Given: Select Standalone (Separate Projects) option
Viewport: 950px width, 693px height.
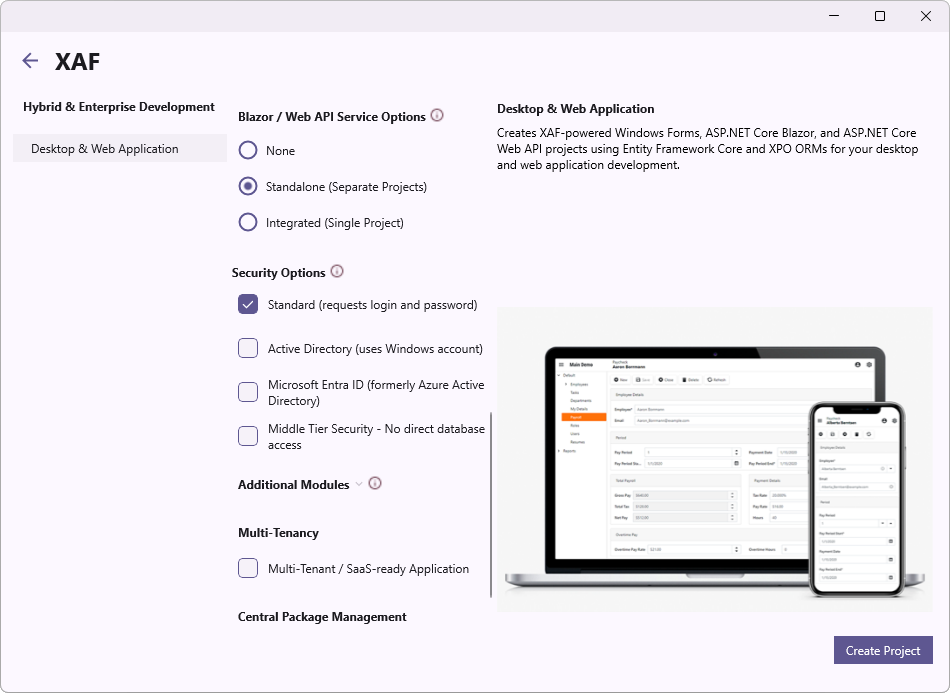Looking at the screenshot, I should (247, 186).
